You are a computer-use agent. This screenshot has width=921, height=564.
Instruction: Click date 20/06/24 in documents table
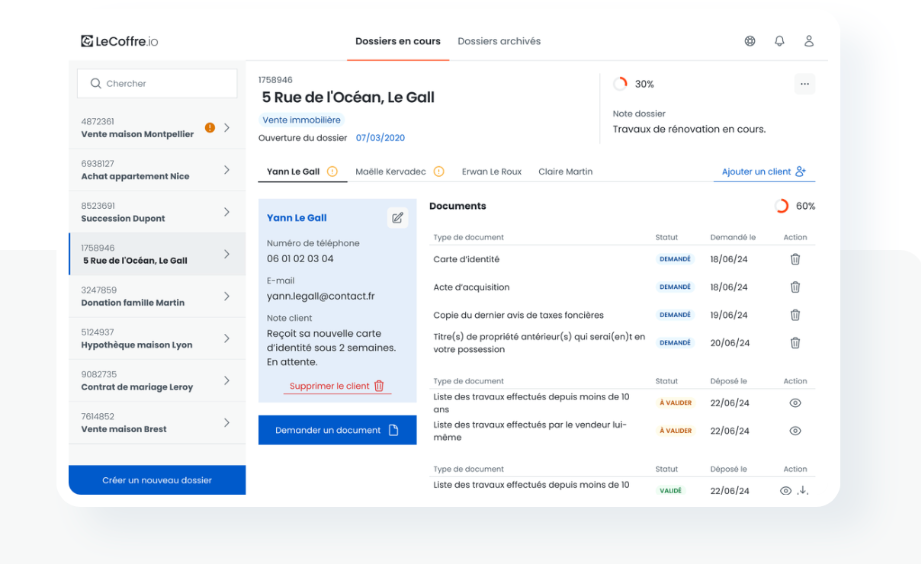pyautogui.click(x=730, y=343)
